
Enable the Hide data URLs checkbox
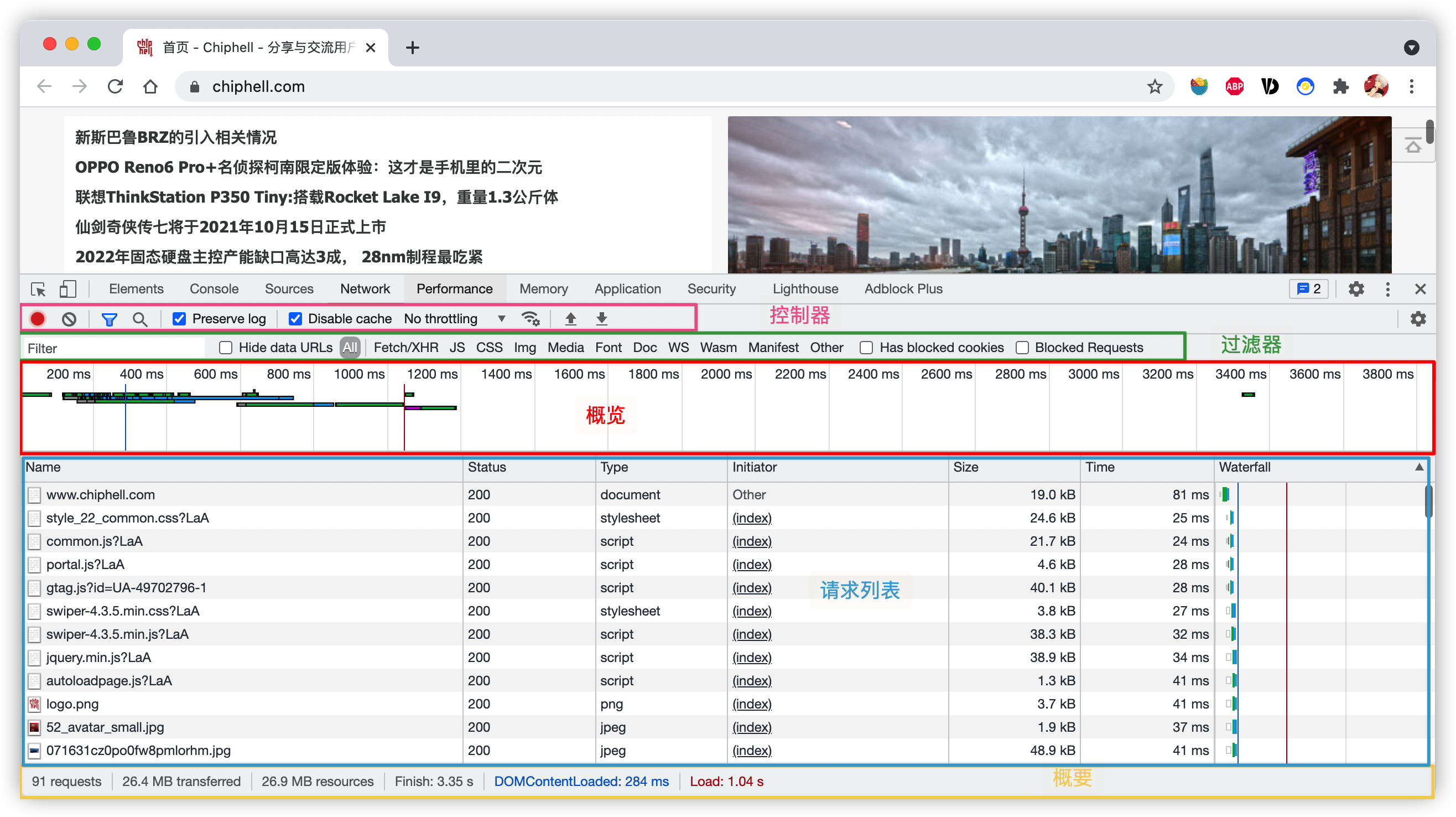click(226, 348)
